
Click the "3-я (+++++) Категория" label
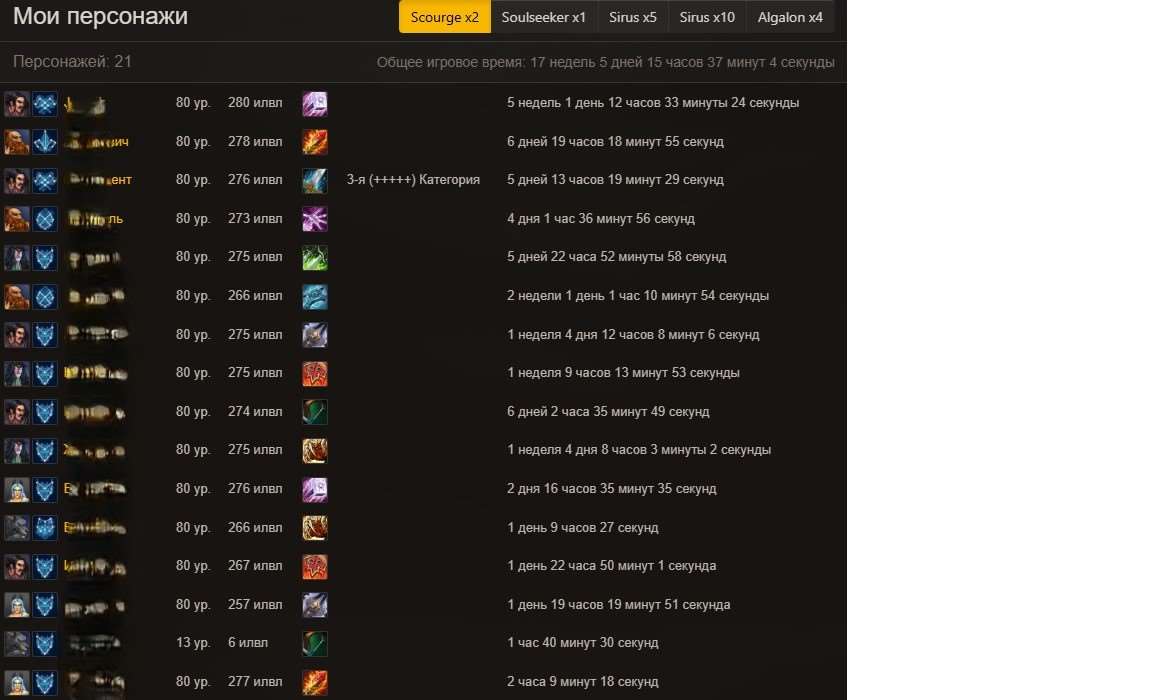[413, 180]
